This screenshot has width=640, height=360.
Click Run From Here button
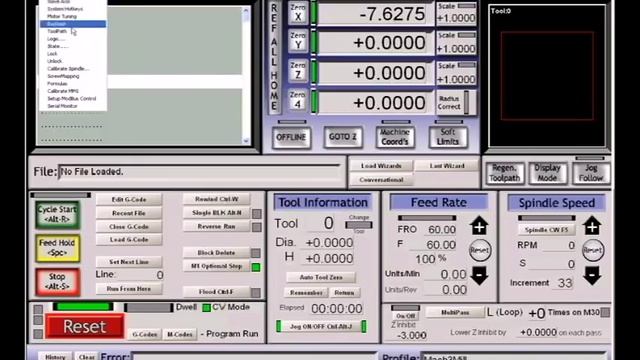pyautogui.click(x=129, y=289)
